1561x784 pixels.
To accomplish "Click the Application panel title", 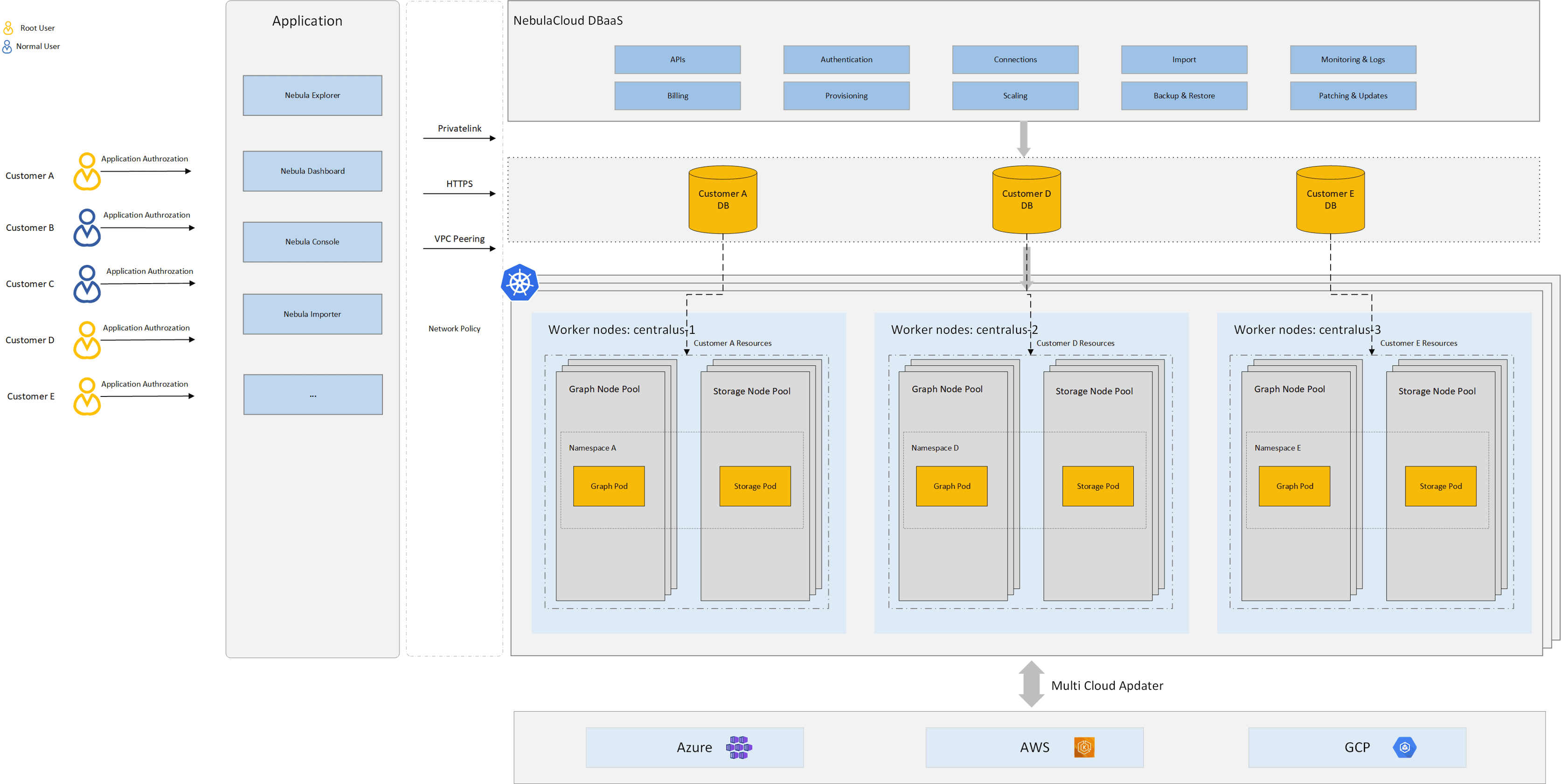I will 307,21.
